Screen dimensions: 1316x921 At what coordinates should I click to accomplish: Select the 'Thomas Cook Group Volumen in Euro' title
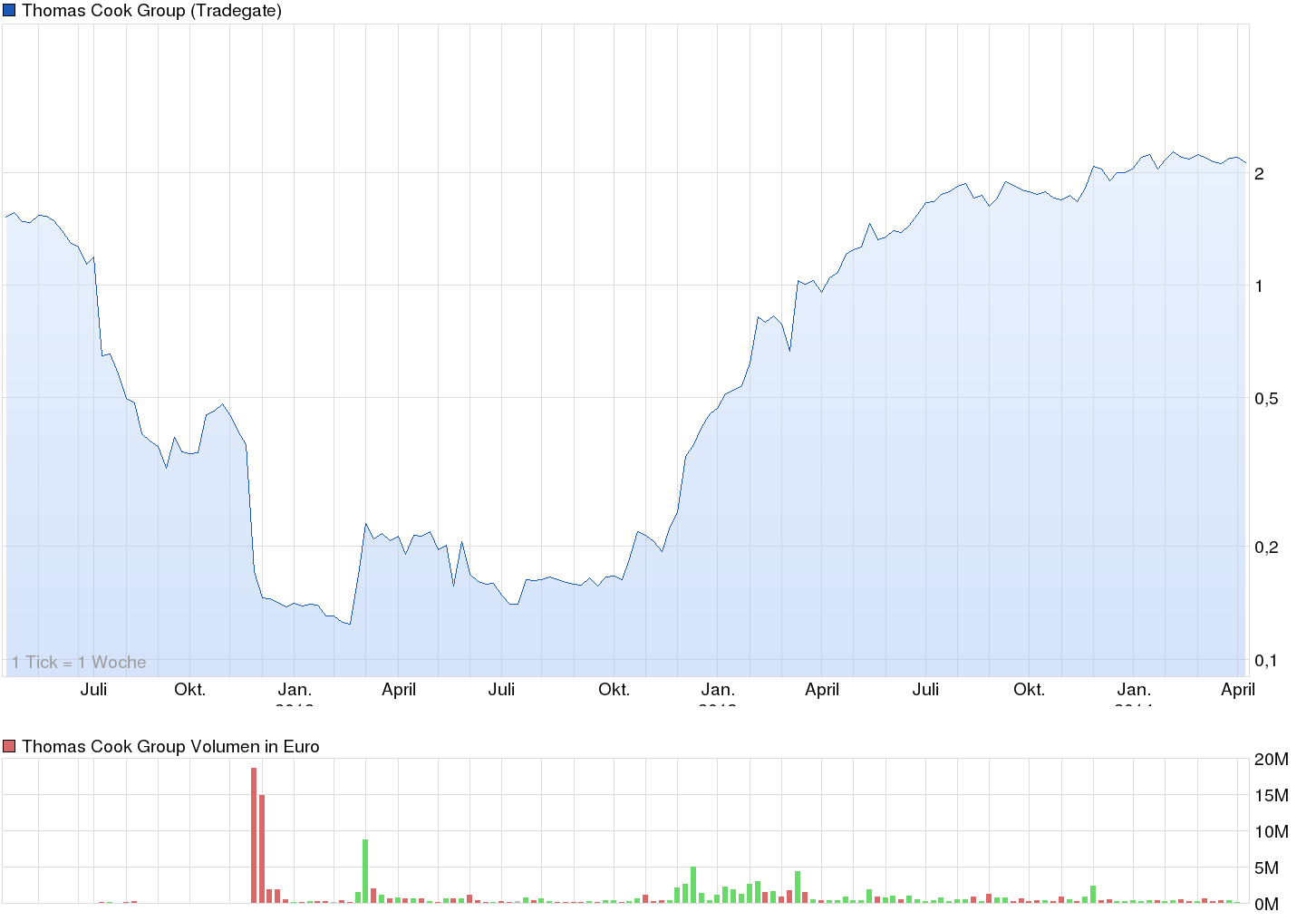170,747
